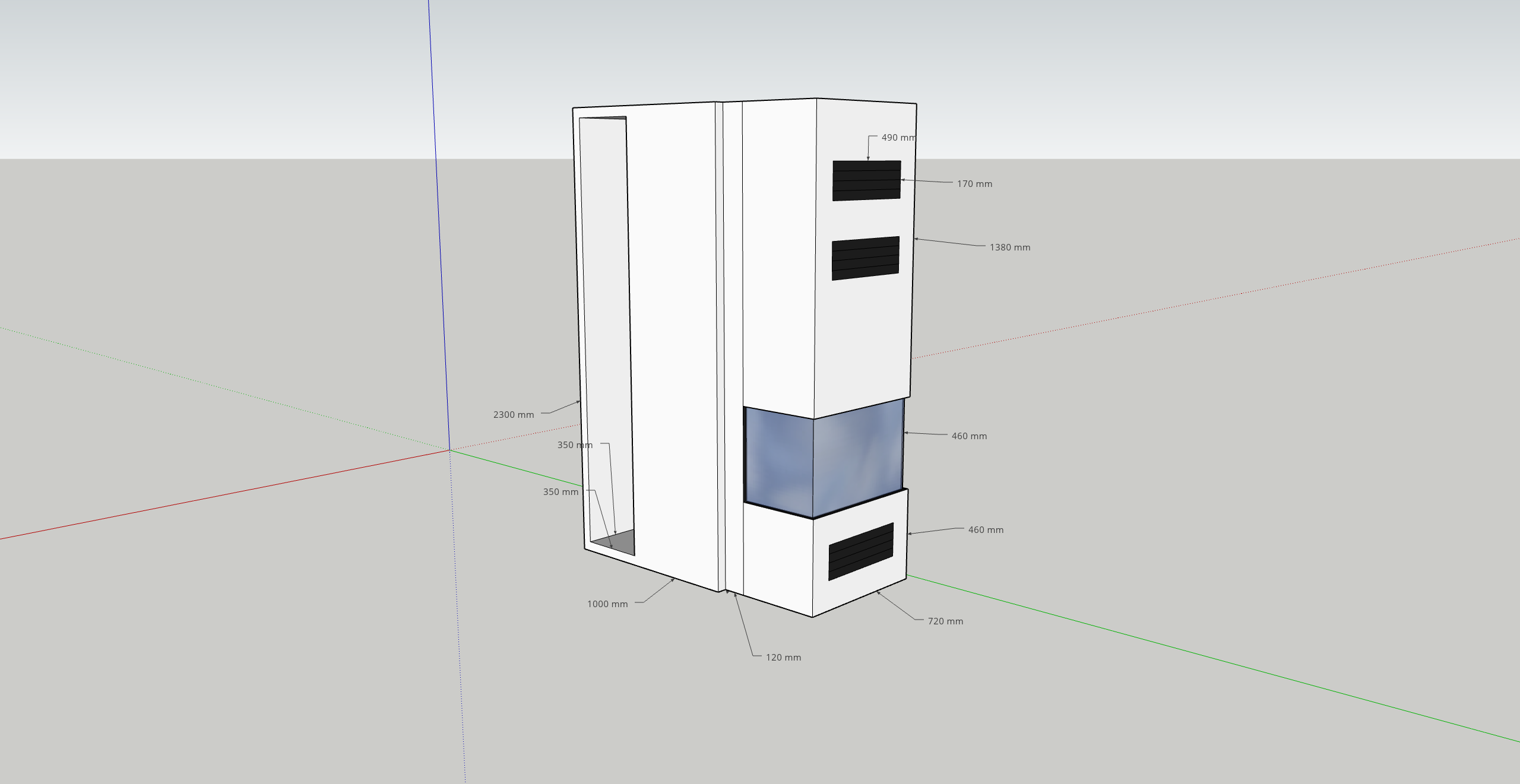Image resolution: width=1520 pixels, height=784 pixels.
Task: Click the axes origin point
Action: (449, 450)
